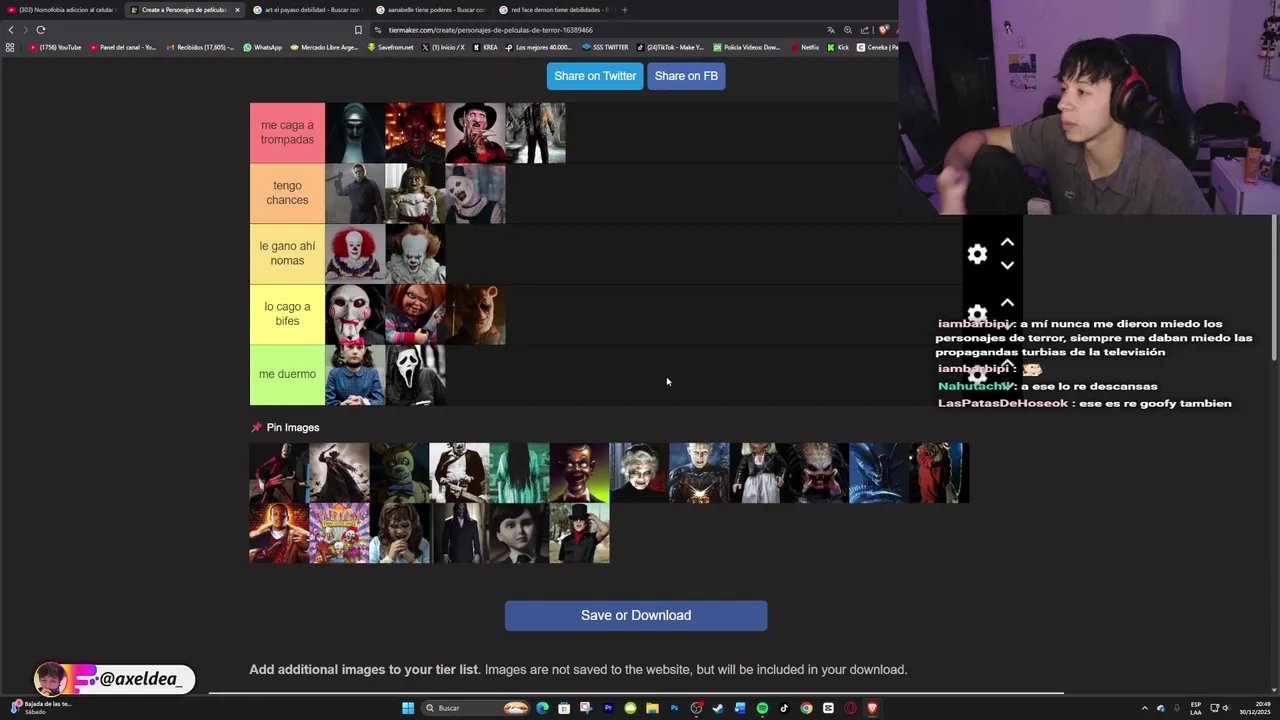Open the WhatsApp bookmark
This screenshot has width=1280, height=720.
(263, 47)
